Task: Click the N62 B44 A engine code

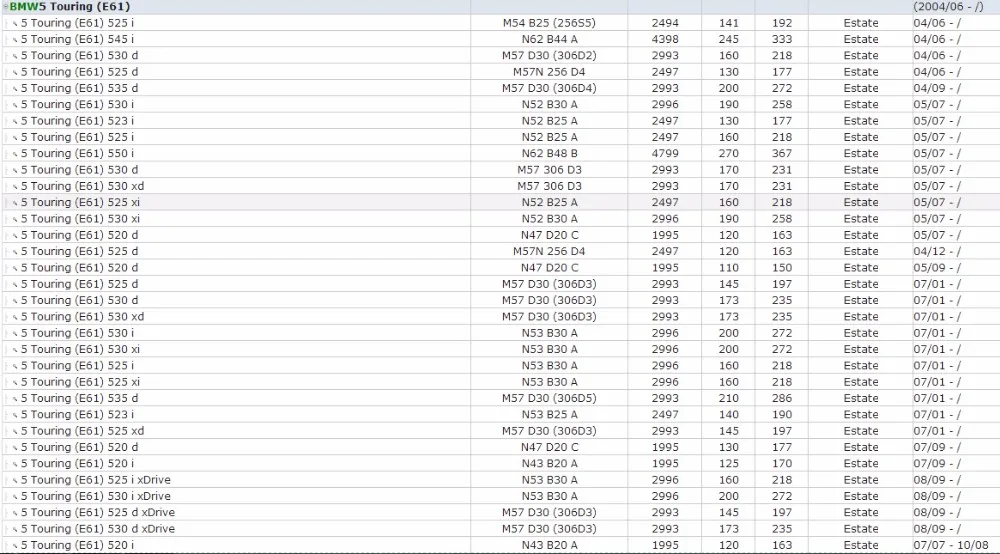Action: pyautogui.click(x=549, y=39)
